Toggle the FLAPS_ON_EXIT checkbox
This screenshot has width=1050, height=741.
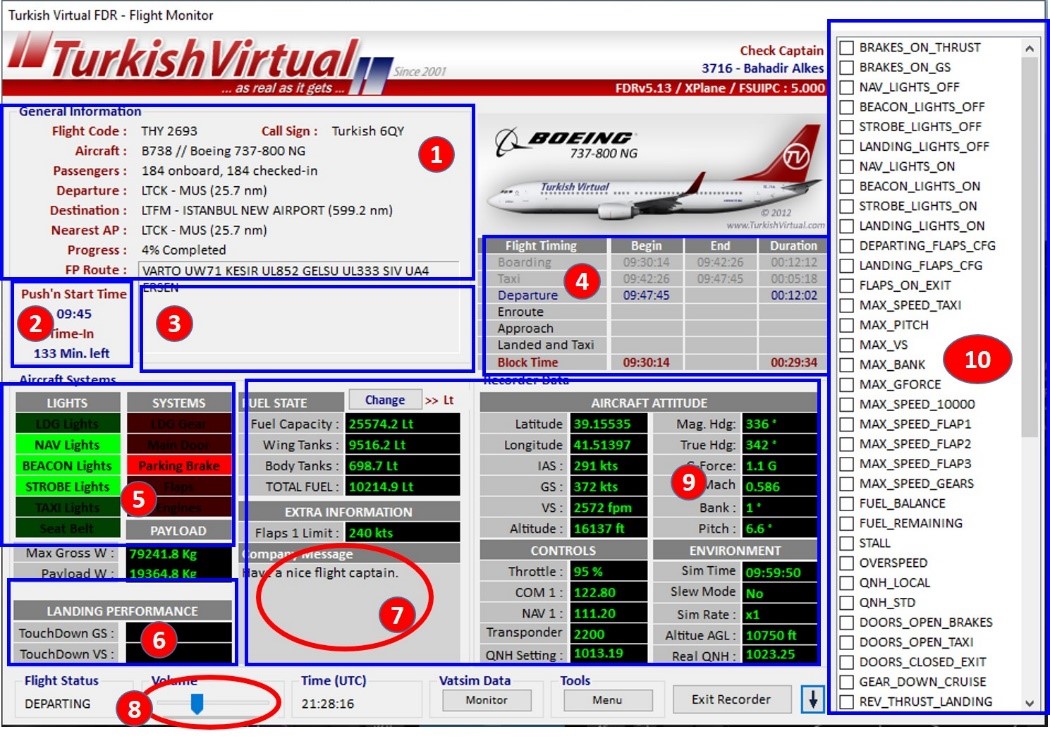click(847, 285)
